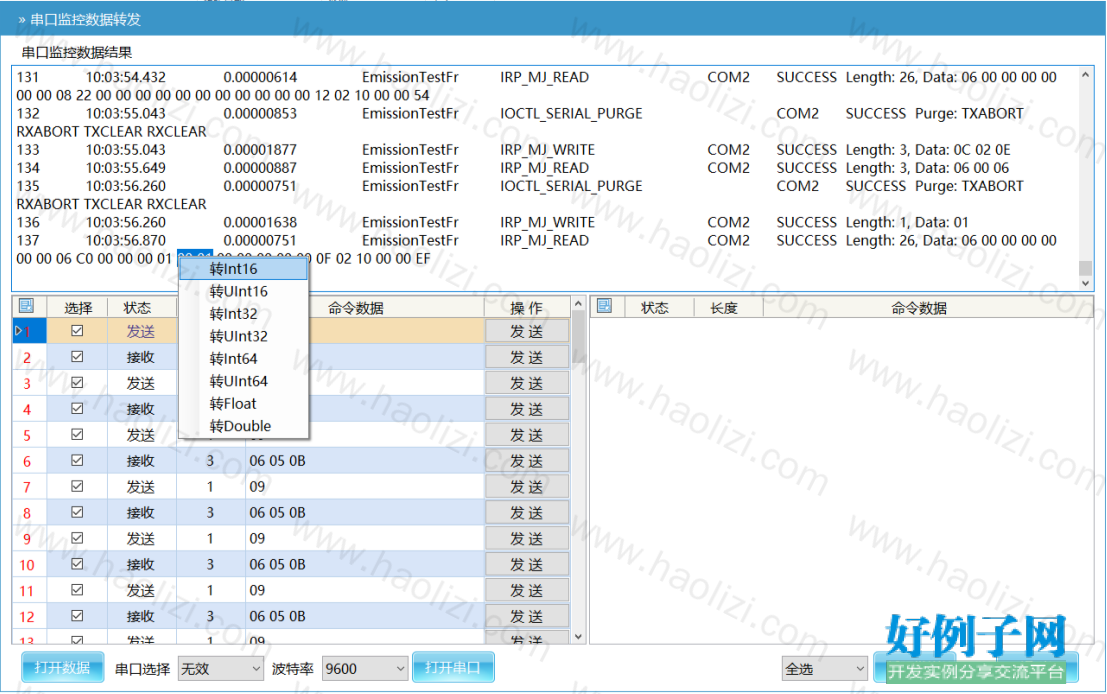Screen dimensions: 1107x694
Task: Click the log pane scrollbar down arrow
Action: coord(1086,283)
